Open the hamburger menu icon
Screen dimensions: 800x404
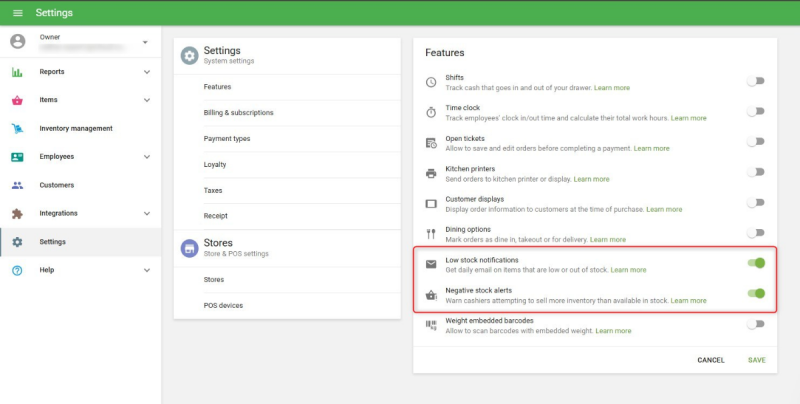(x=17, y=13)
